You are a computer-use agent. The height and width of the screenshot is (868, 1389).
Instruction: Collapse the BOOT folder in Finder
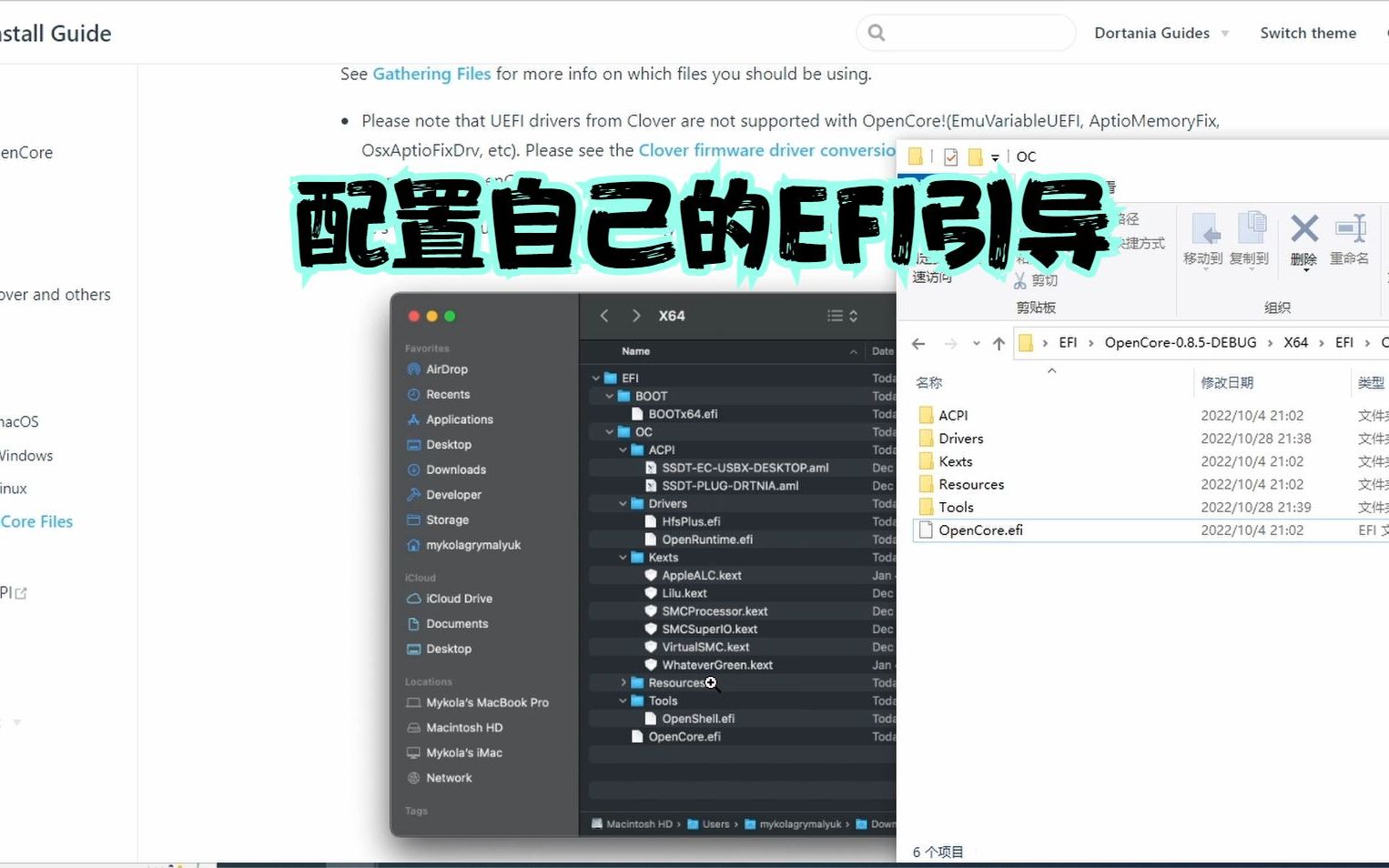pyautogui.click(x=610, y=397)
